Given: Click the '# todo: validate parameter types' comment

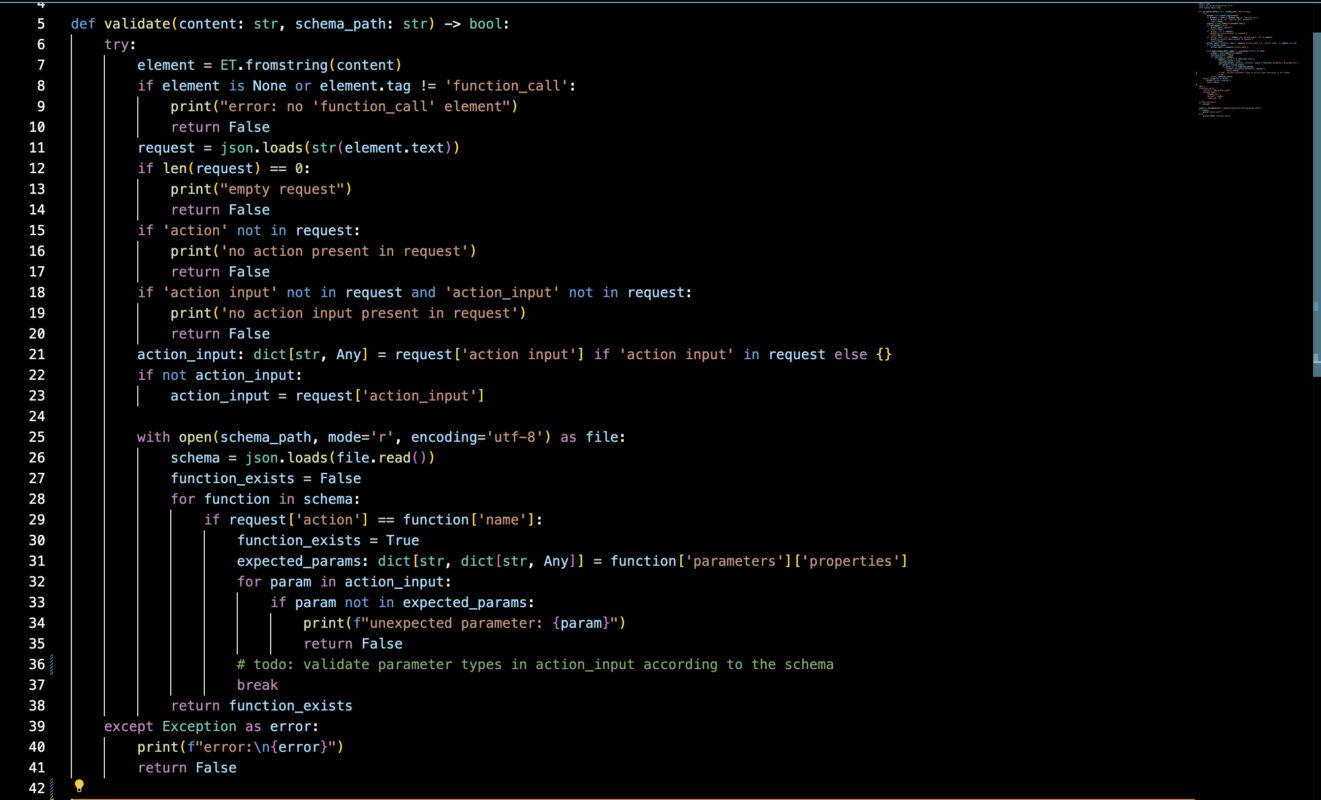Looking at the screenshot, I should 535,664.
